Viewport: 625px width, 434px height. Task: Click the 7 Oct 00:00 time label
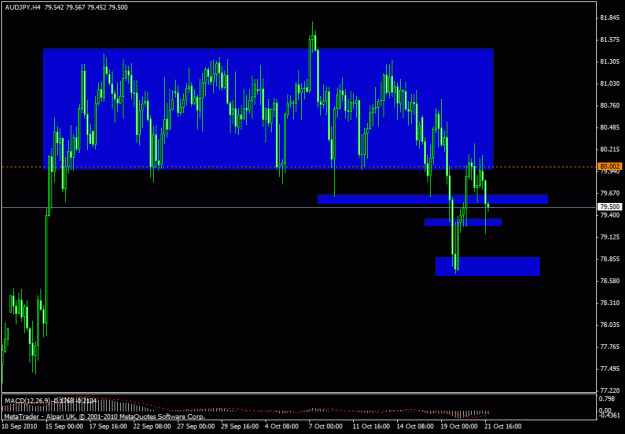328,426
